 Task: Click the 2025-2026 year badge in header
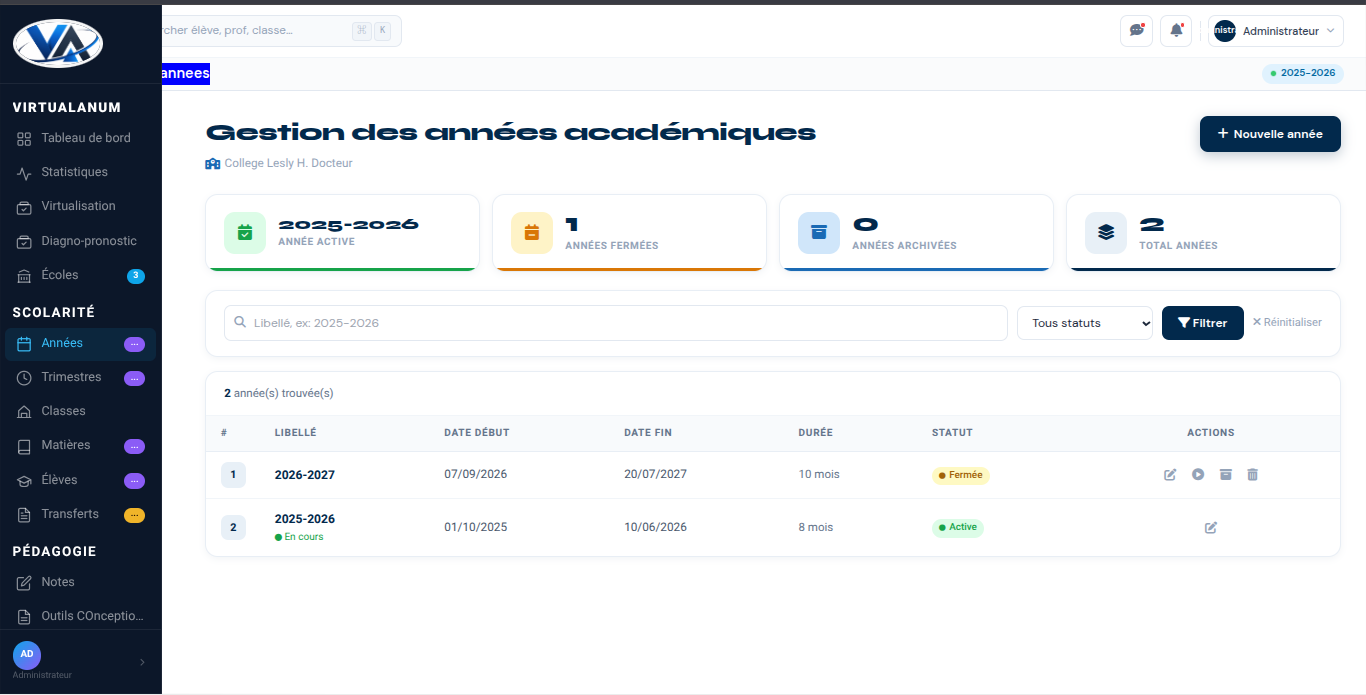click(1302, 73)
